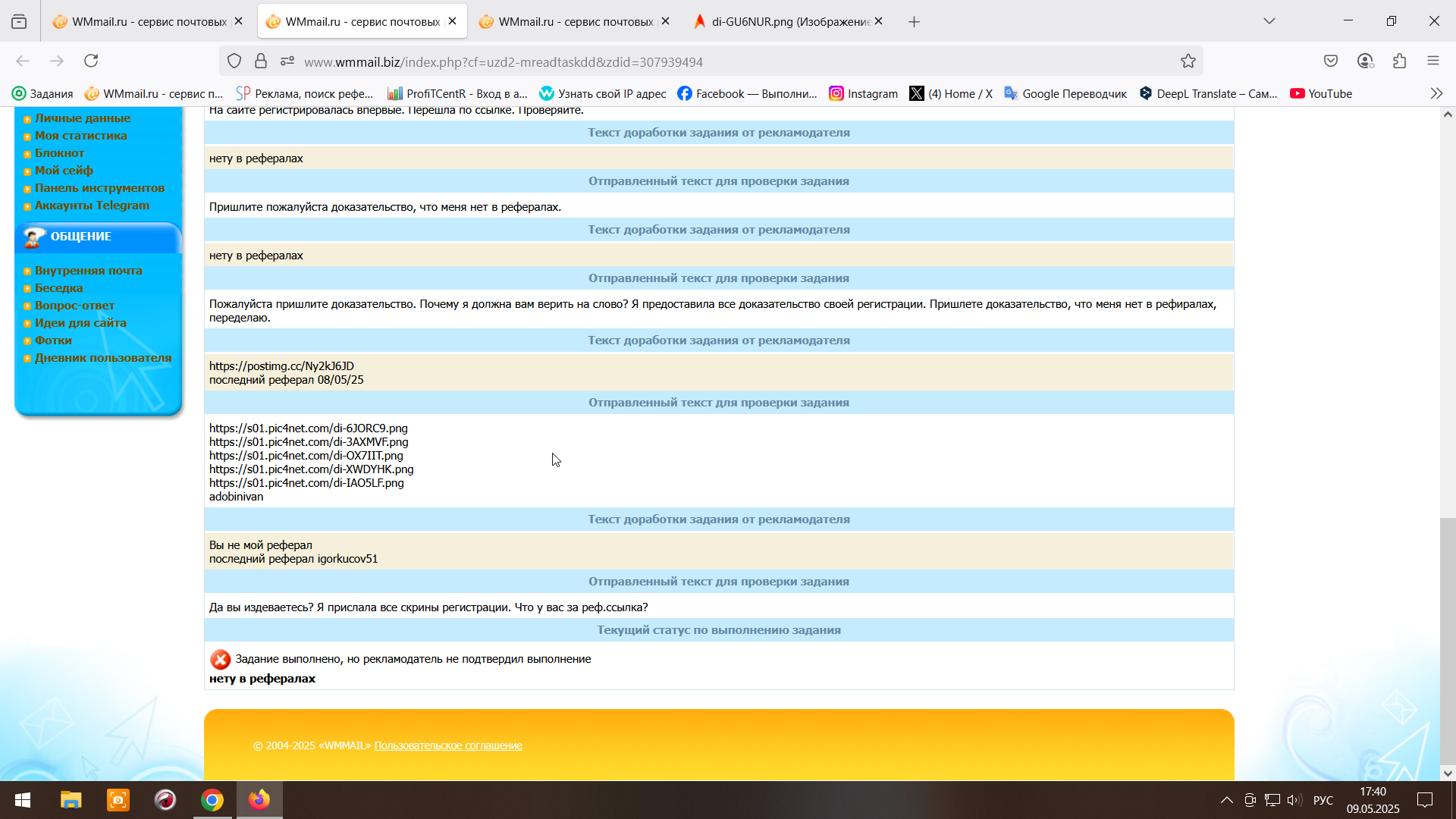Open Firefox account profile icon
This screenshot has height=819, width=1456.
click(x=1365, y=61)
